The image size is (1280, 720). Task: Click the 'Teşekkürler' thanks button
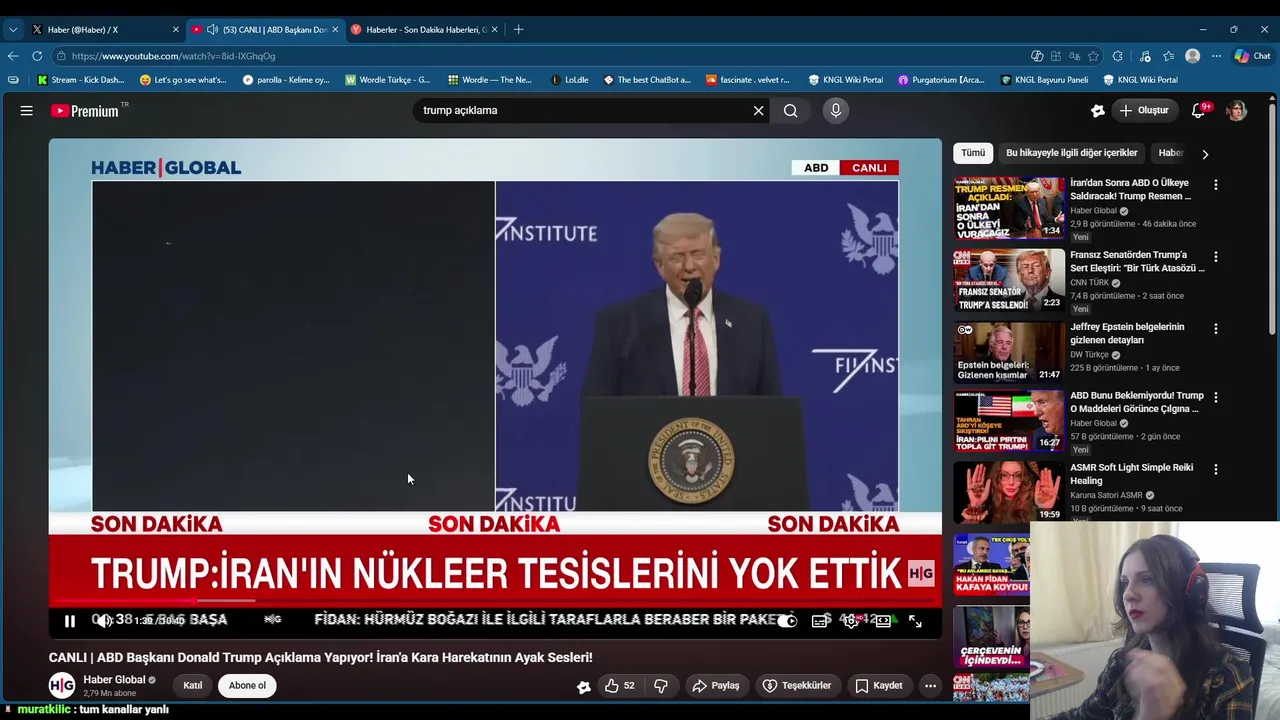(x=797, y=686)
